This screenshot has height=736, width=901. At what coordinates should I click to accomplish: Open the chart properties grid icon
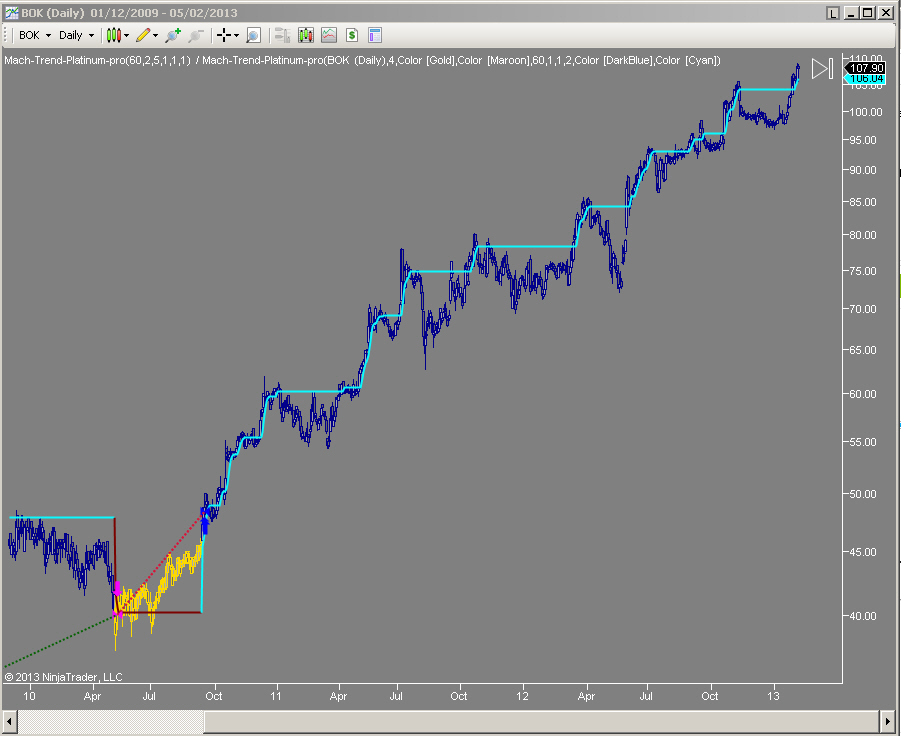tap(373, 35)
